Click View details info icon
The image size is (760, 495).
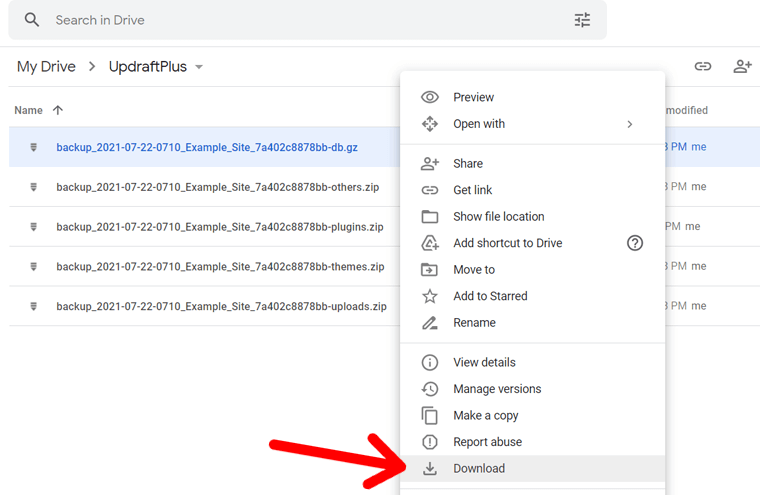[x=429, y=362]
